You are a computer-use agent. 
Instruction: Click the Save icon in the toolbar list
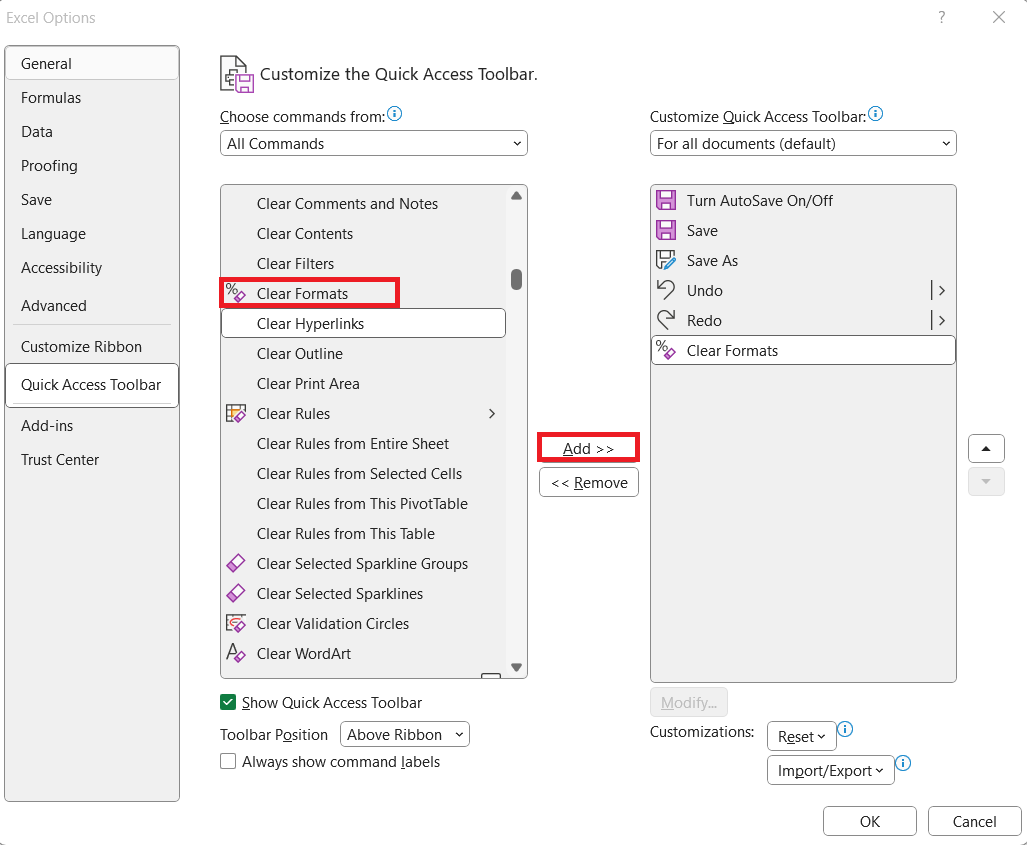[666, 230]
